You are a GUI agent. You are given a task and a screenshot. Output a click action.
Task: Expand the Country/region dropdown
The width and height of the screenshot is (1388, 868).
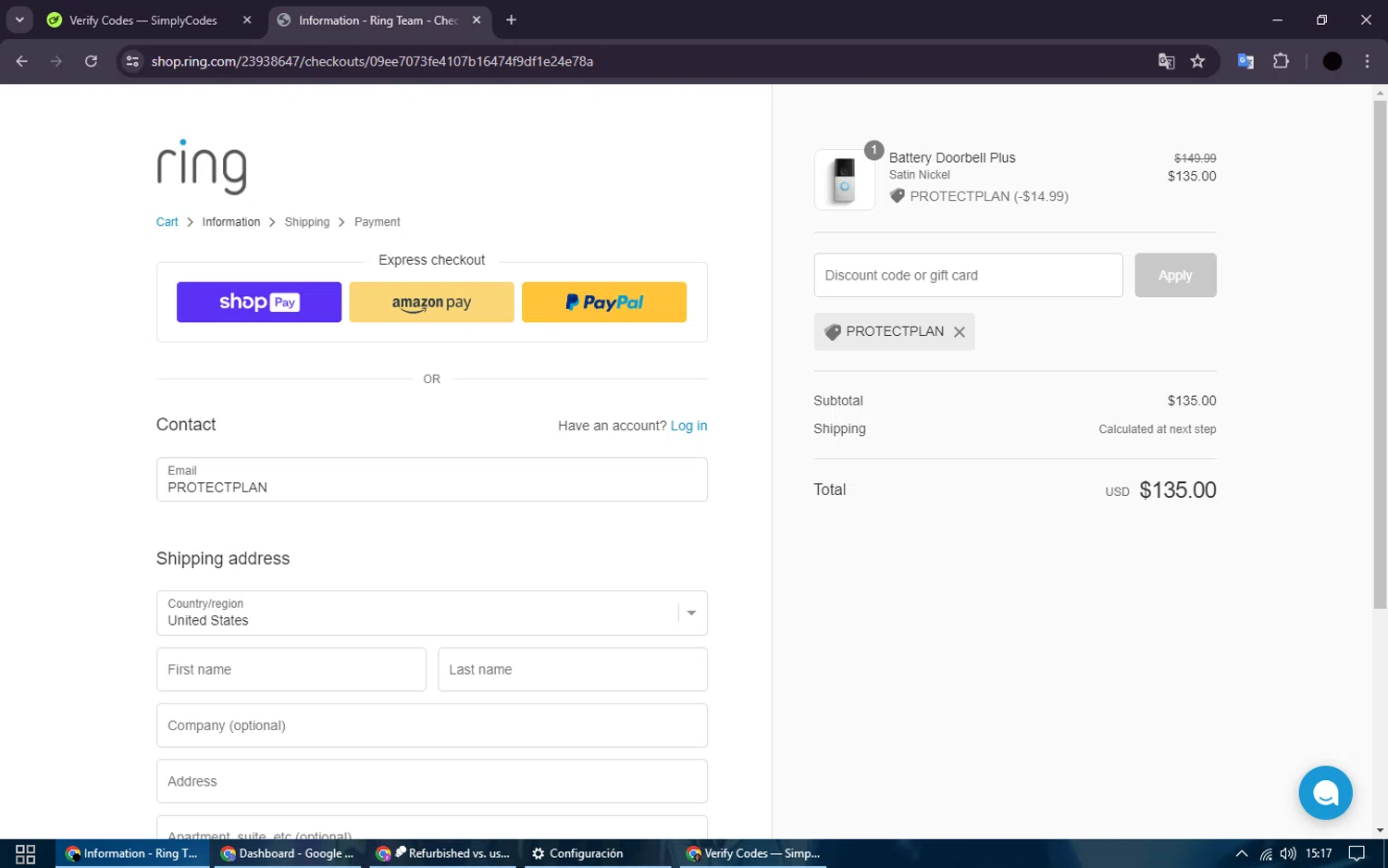pyautogui.click(x=432, y=613)
